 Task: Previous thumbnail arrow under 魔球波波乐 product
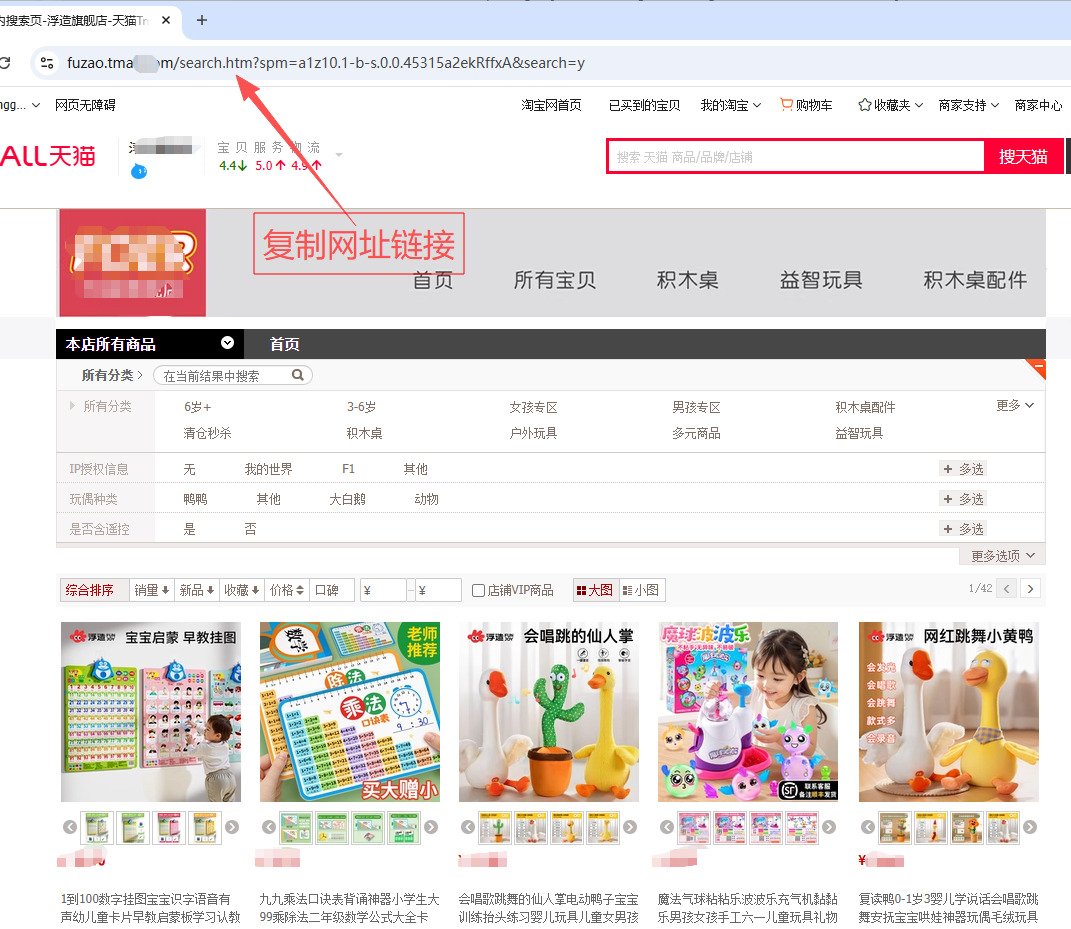click(667, 827)
